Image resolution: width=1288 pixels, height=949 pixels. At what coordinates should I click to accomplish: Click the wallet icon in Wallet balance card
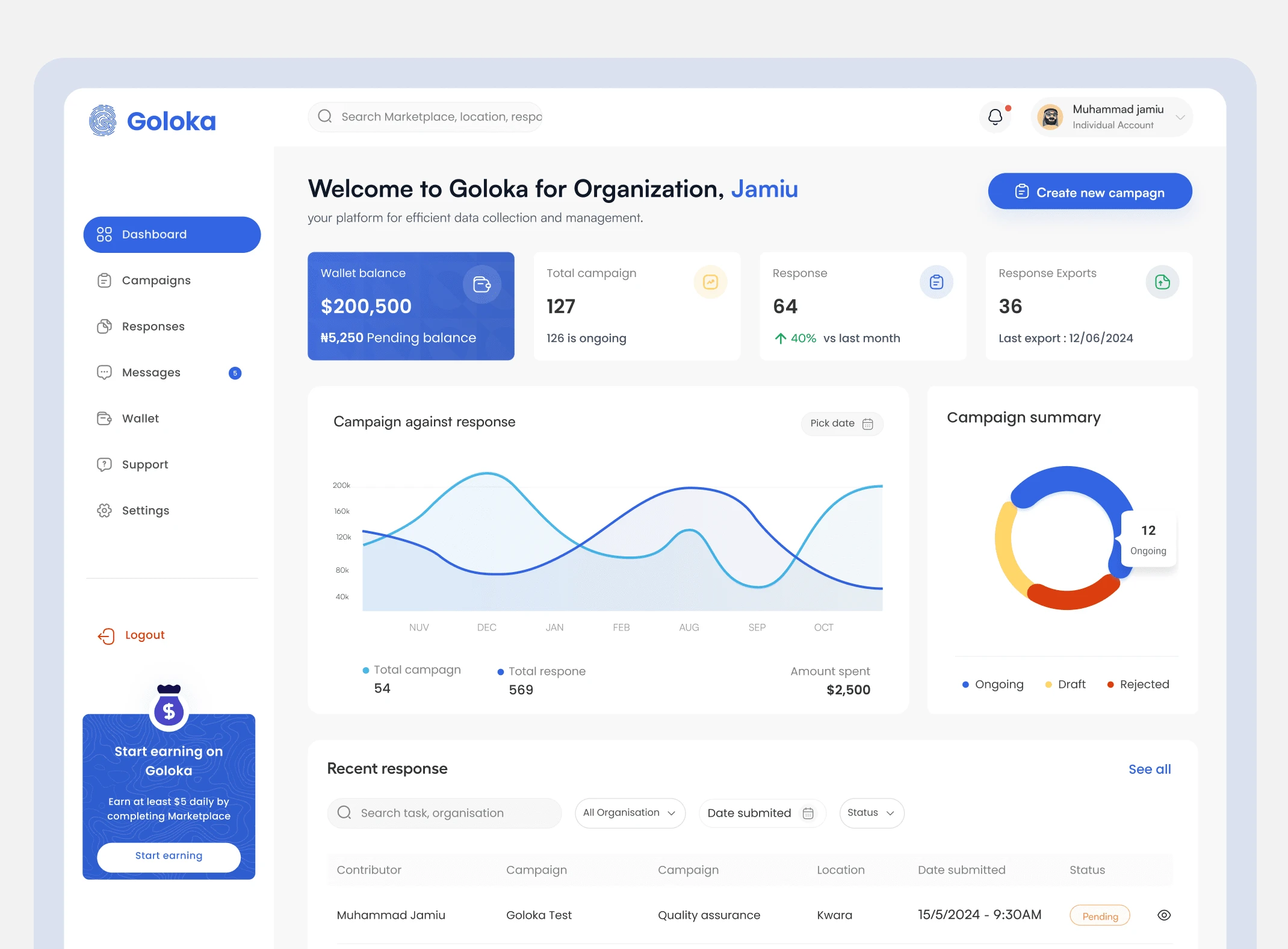(x=481, y=284)
